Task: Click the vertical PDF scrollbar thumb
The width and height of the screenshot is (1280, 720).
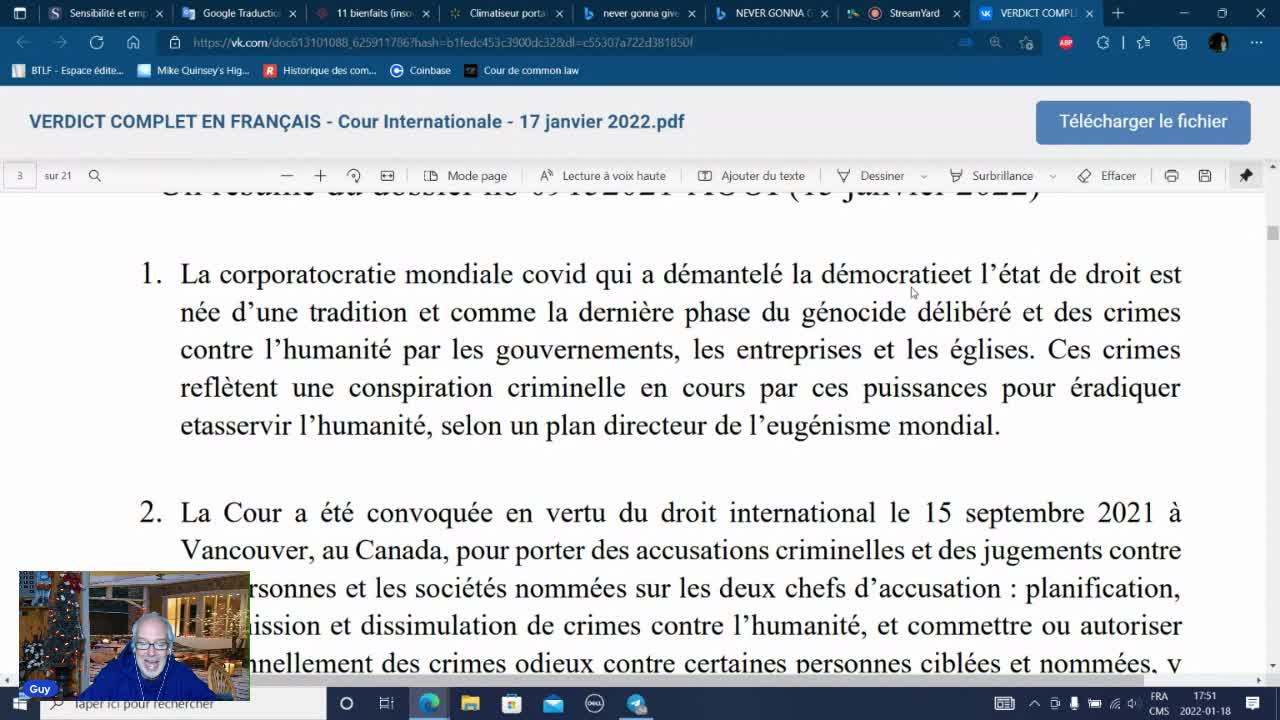Action: (1272, 233)
